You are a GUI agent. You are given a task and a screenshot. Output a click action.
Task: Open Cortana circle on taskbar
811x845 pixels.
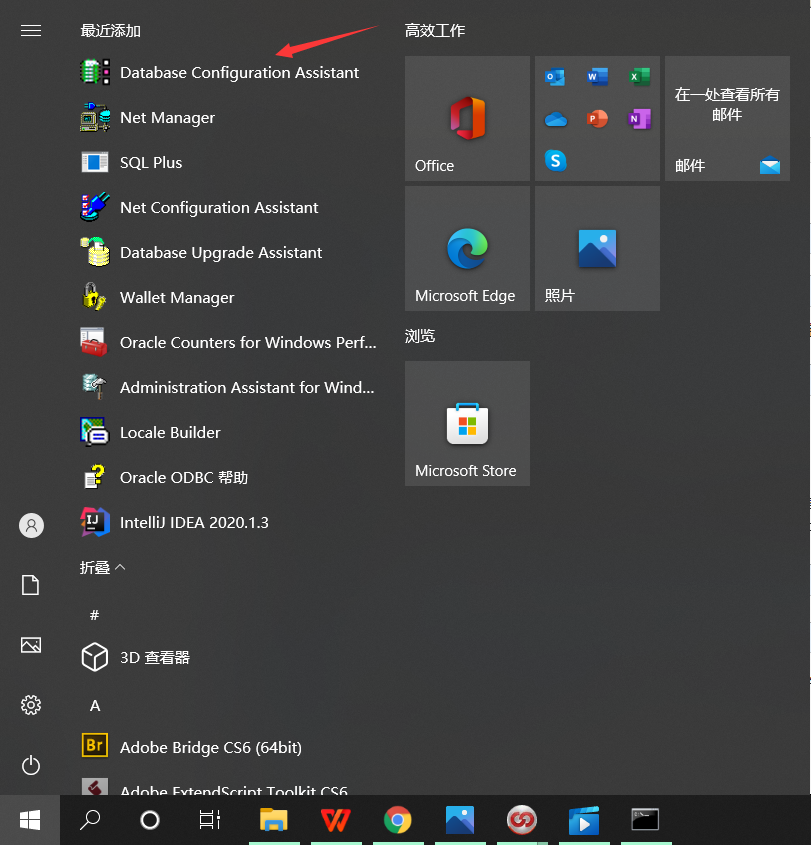coord(150,820)
